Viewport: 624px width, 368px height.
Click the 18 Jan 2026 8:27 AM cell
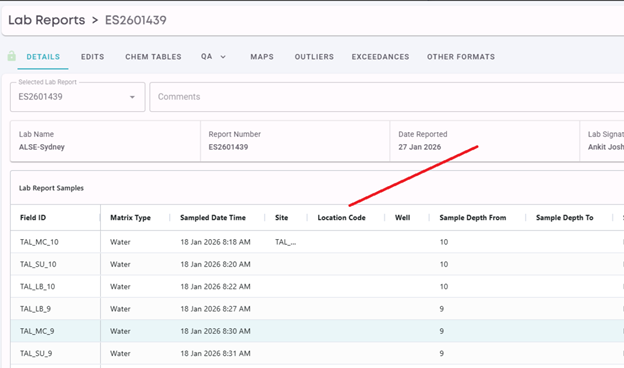click(x=215, y=309)
